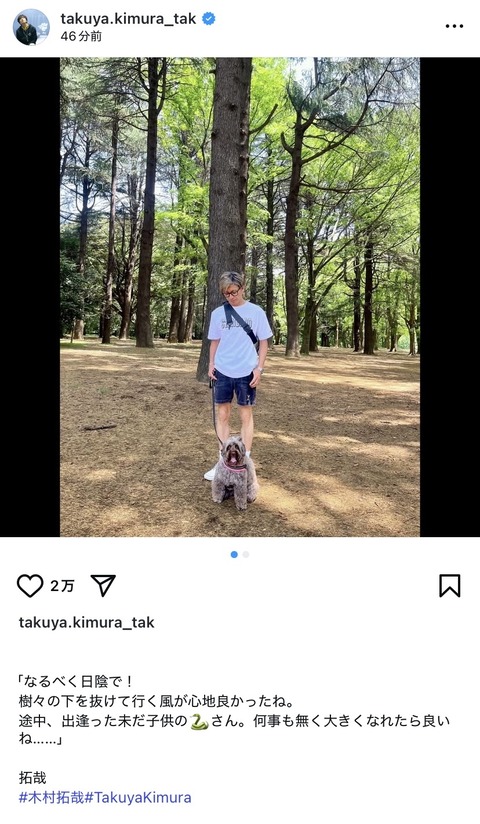The image size is (480, 824).
Task: Like the post with the heart icon
Action: [x=30, y=585]
